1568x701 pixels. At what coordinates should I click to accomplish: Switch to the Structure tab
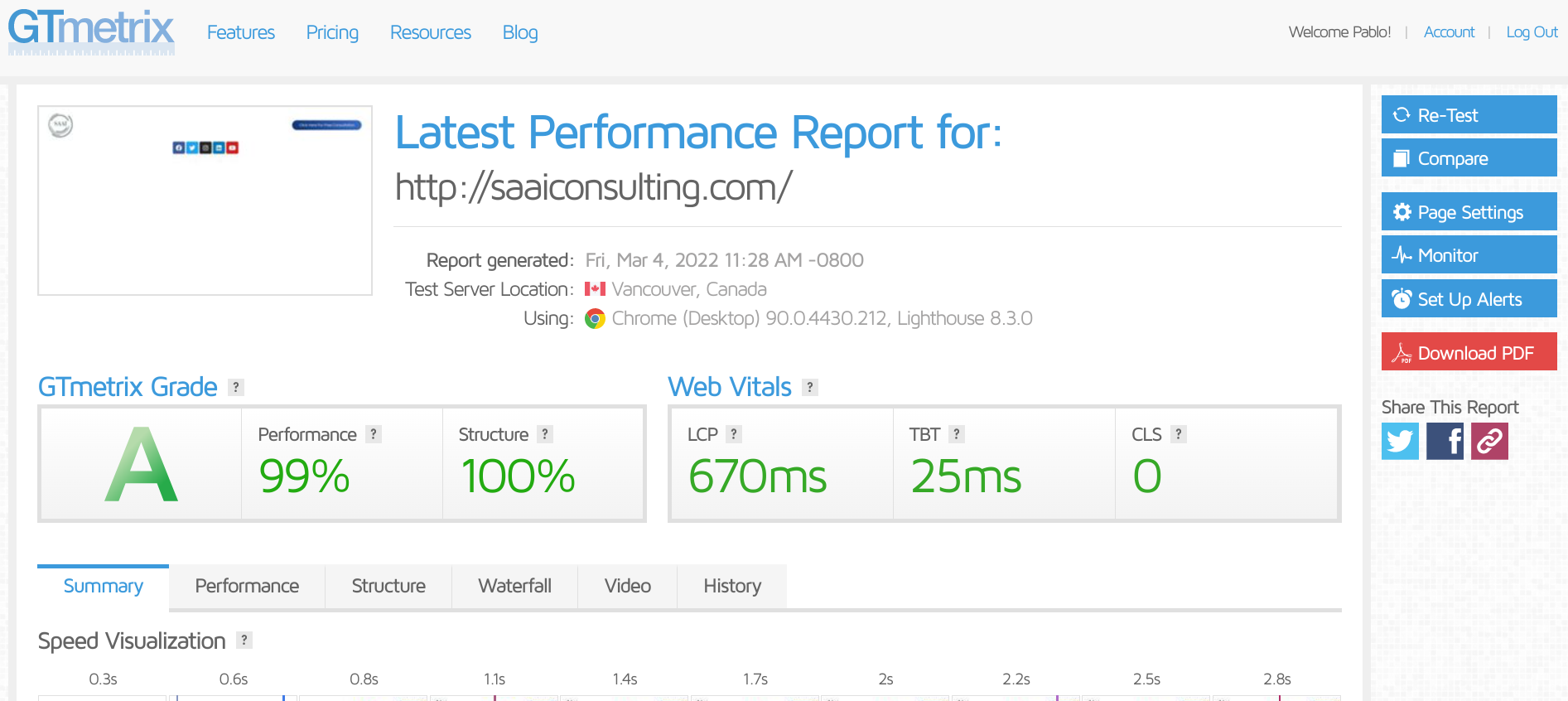tap(388, 587)
